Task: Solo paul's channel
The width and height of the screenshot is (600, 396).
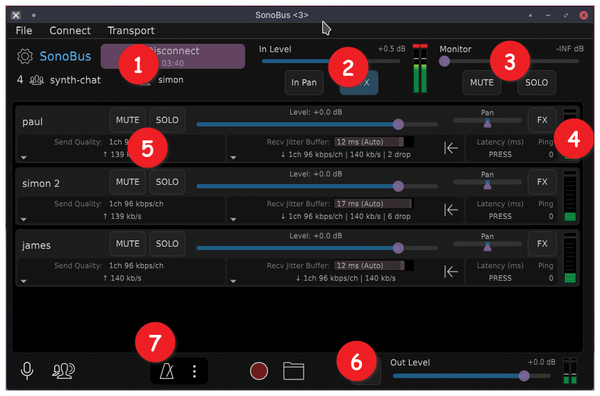Action: point(167,120)
